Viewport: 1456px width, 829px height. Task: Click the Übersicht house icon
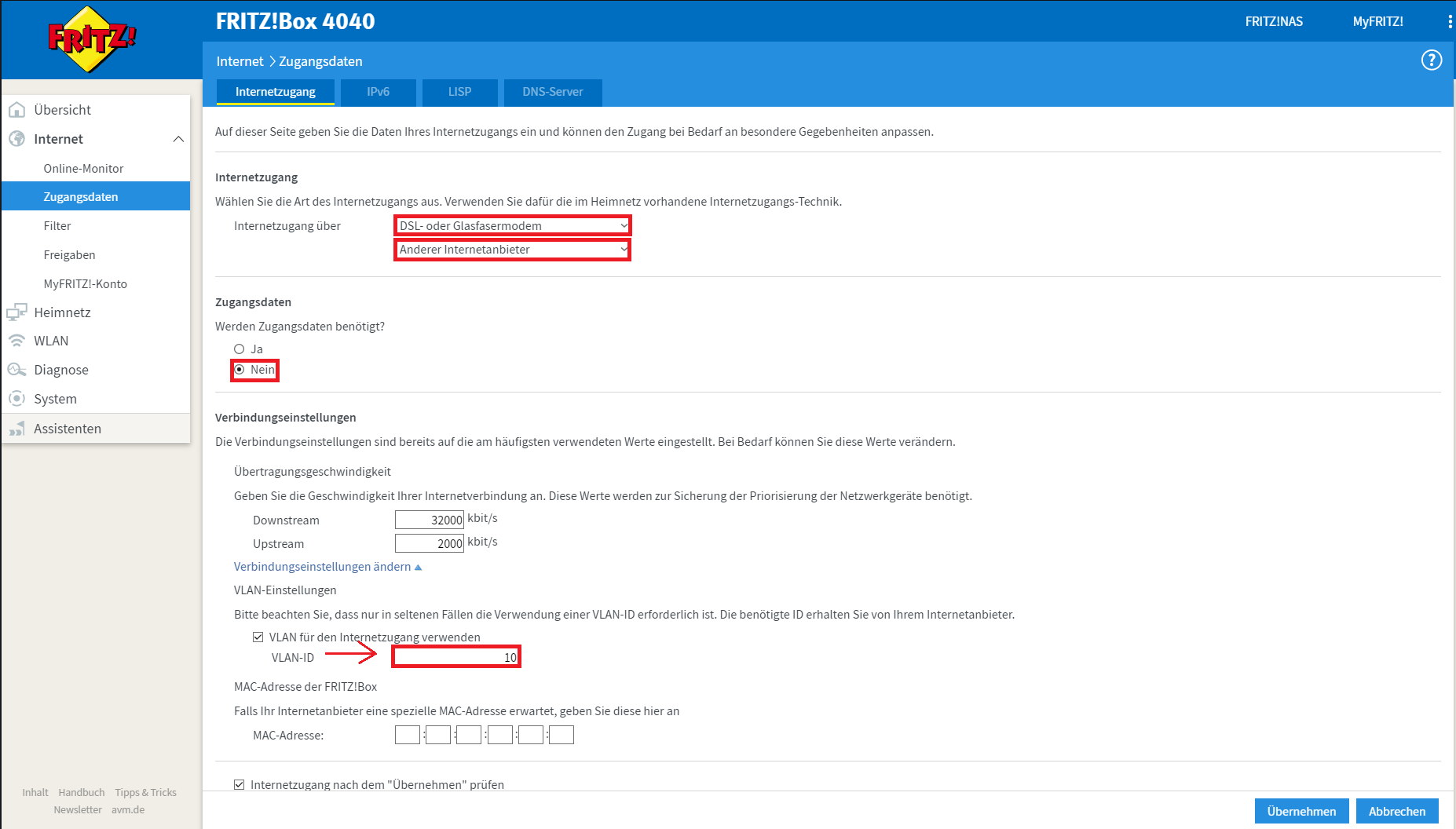(x=16, y=110)
